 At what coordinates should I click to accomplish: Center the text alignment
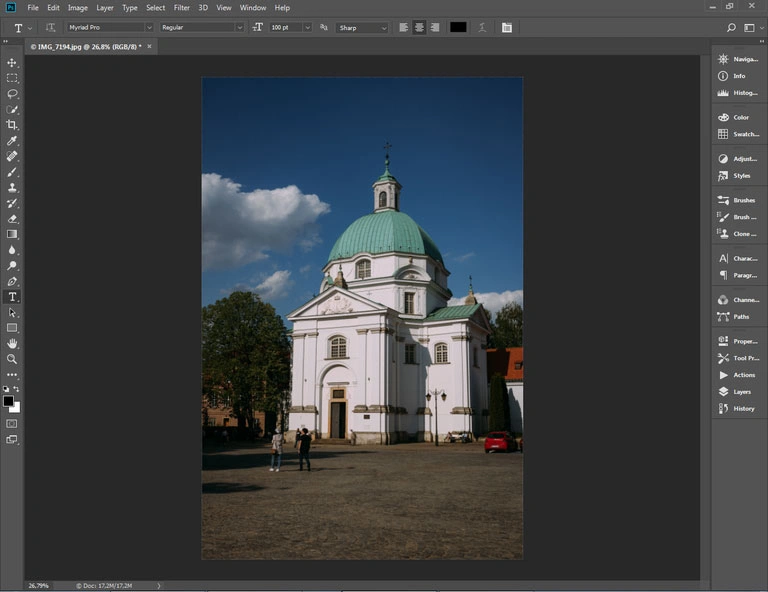(419, 27)
